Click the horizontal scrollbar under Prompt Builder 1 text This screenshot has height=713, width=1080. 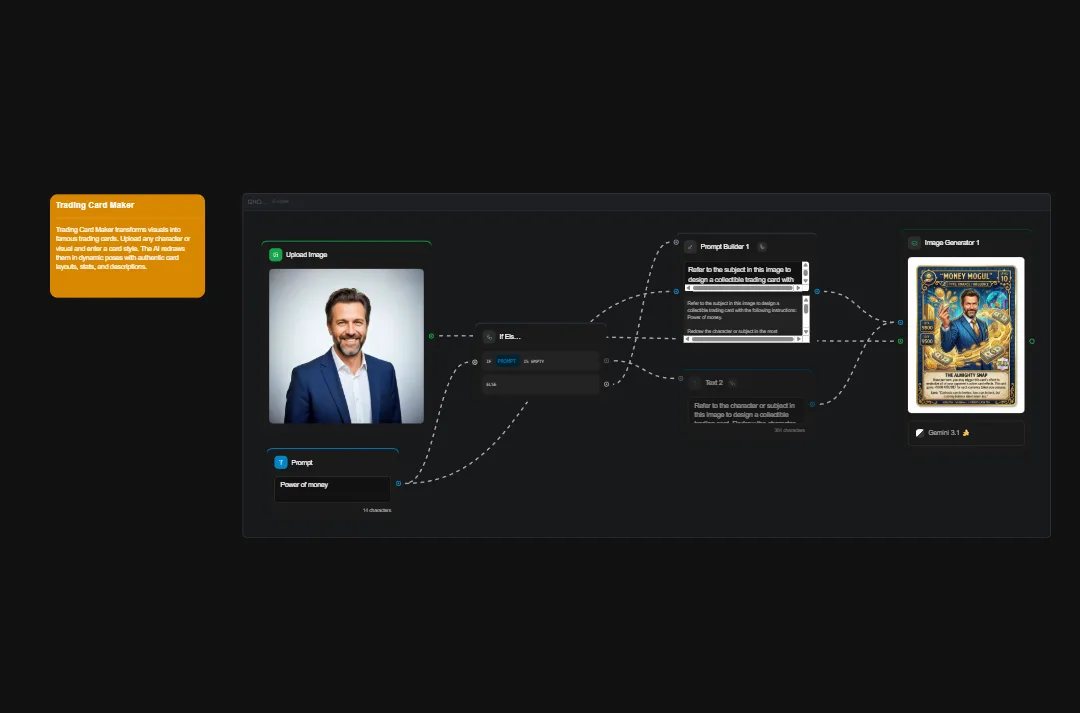pyautogui.click(x=742, y=287)
